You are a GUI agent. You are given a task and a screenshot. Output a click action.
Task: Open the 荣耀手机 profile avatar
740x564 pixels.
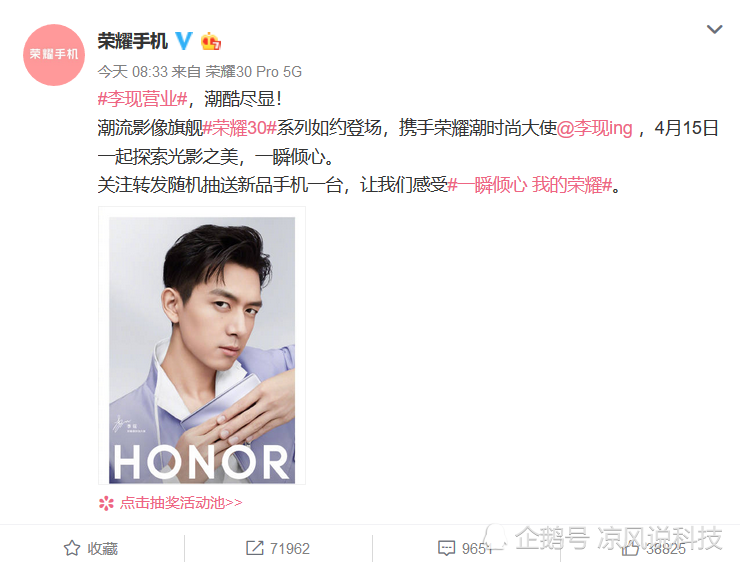point(54,55)
